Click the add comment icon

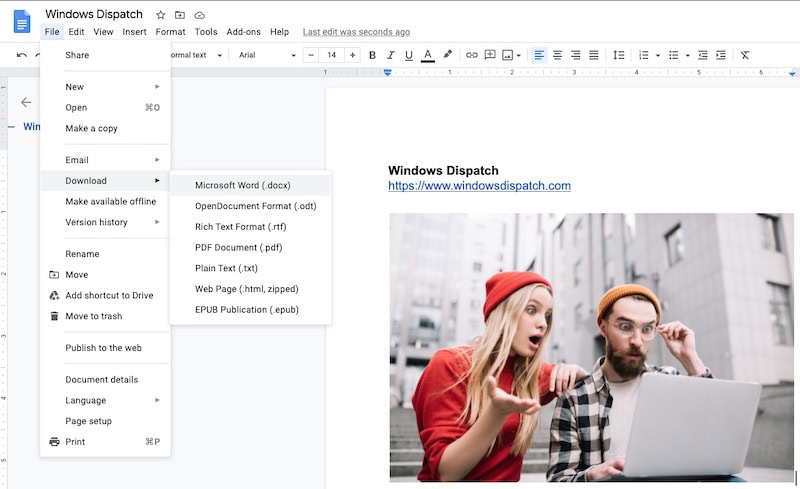490,55
